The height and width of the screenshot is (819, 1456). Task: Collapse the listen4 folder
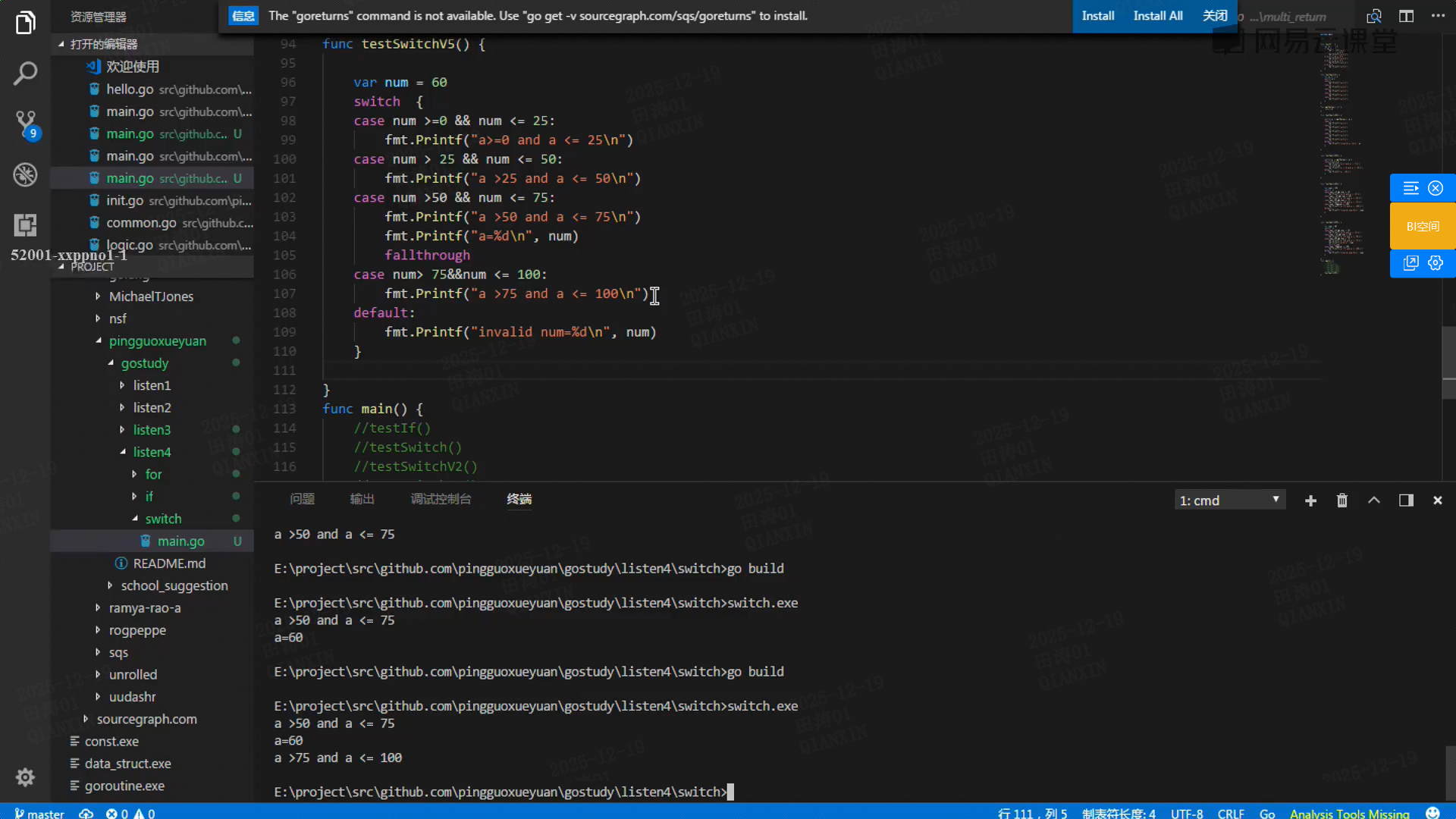tap(152, 452)
